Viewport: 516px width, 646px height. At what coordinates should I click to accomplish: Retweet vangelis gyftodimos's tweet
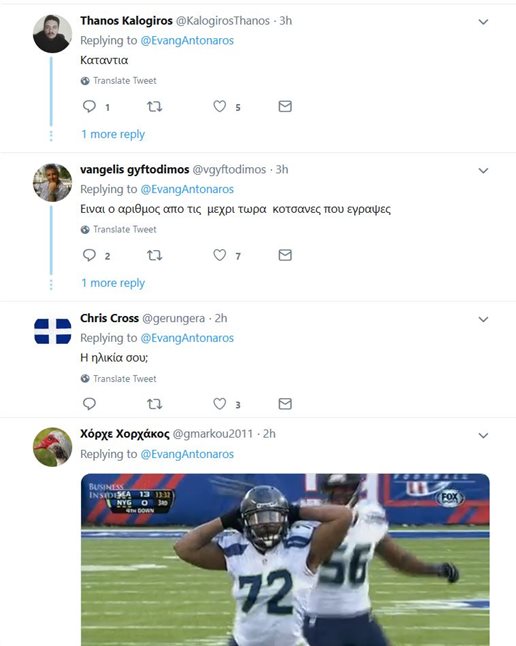[155, 255]
